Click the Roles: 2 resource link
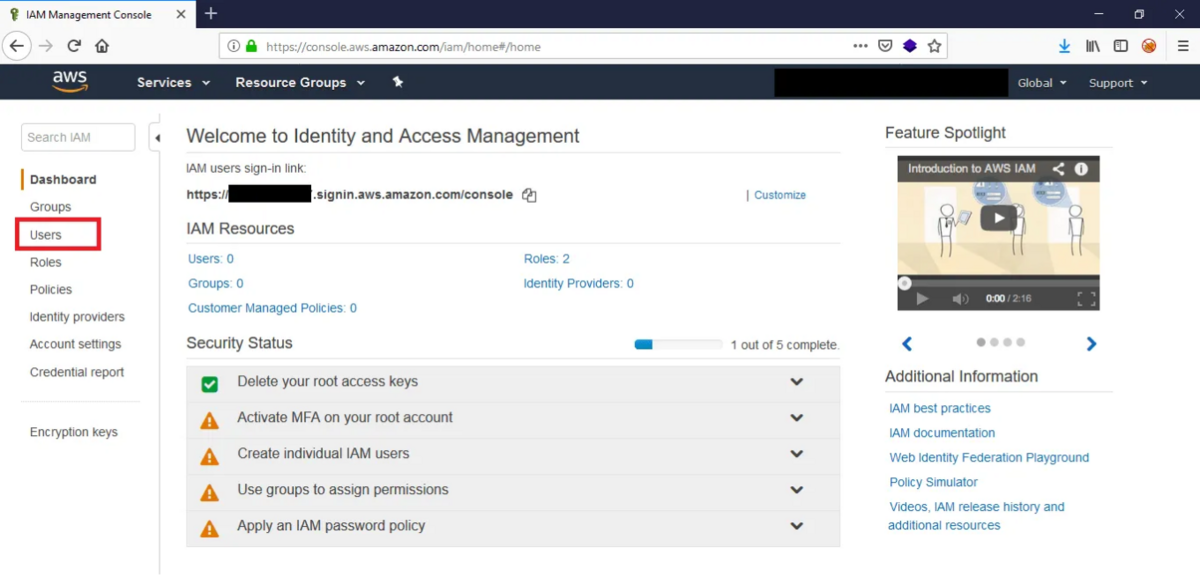This screenshot has width=1200, height=585. pyautogui.click(x=547, y=259)
